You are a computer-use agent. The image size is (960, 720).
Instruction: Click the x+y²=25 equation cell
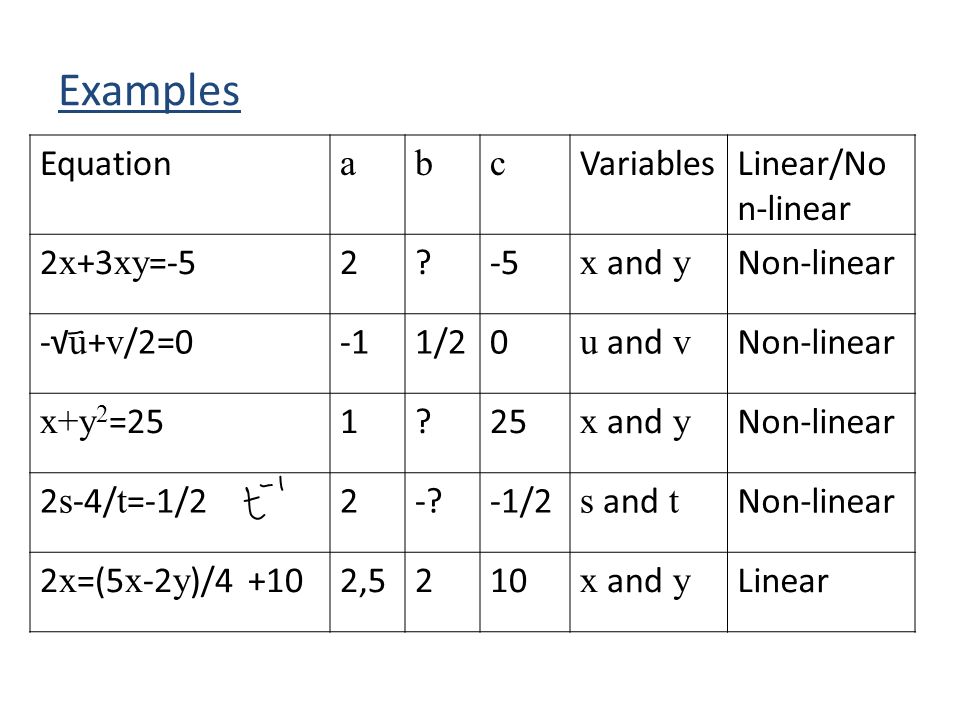[x=180, y=433]
